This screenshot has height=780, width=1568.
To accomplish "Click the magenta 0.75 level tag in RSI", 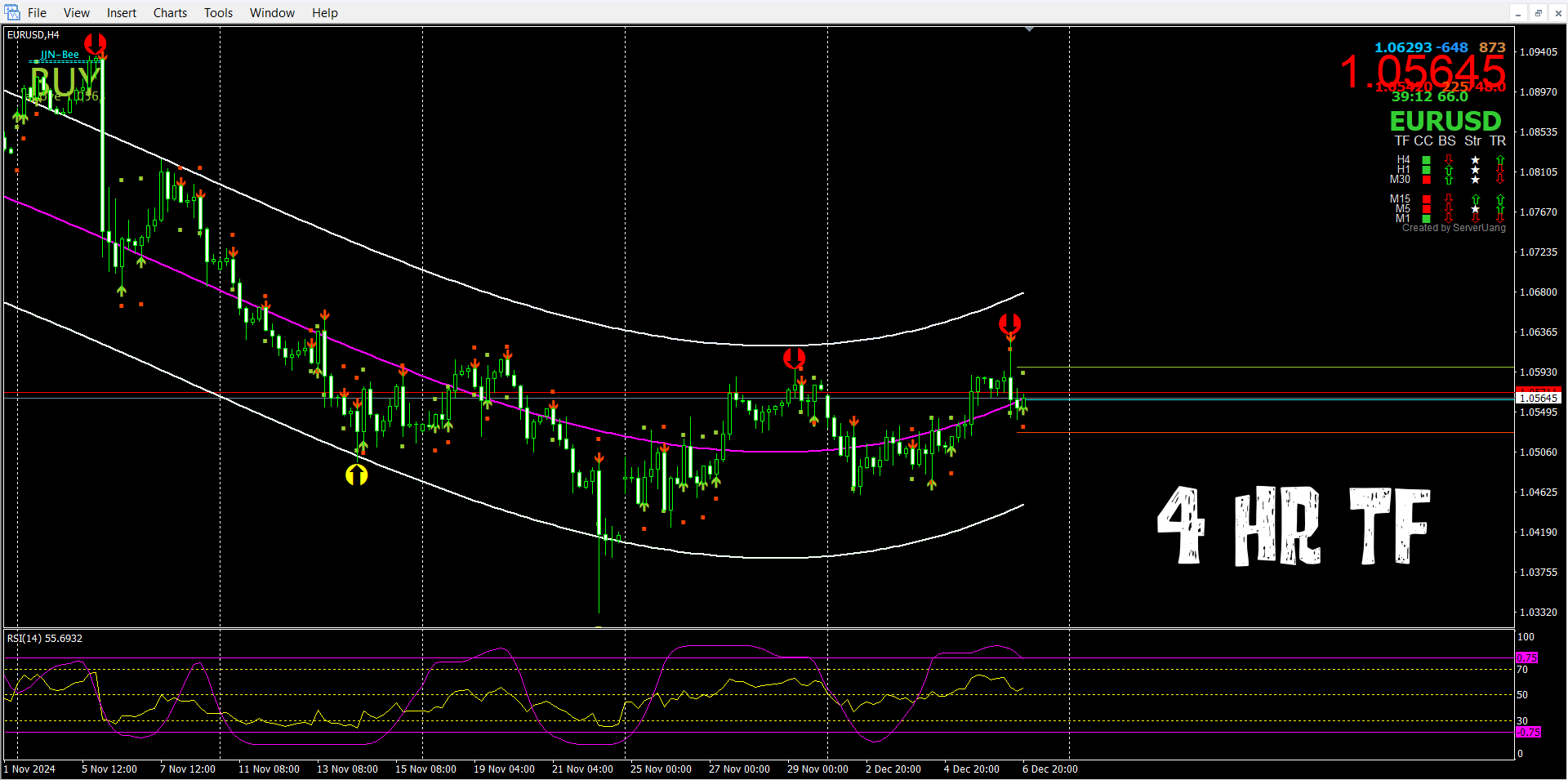I will tap(1527, 657).
